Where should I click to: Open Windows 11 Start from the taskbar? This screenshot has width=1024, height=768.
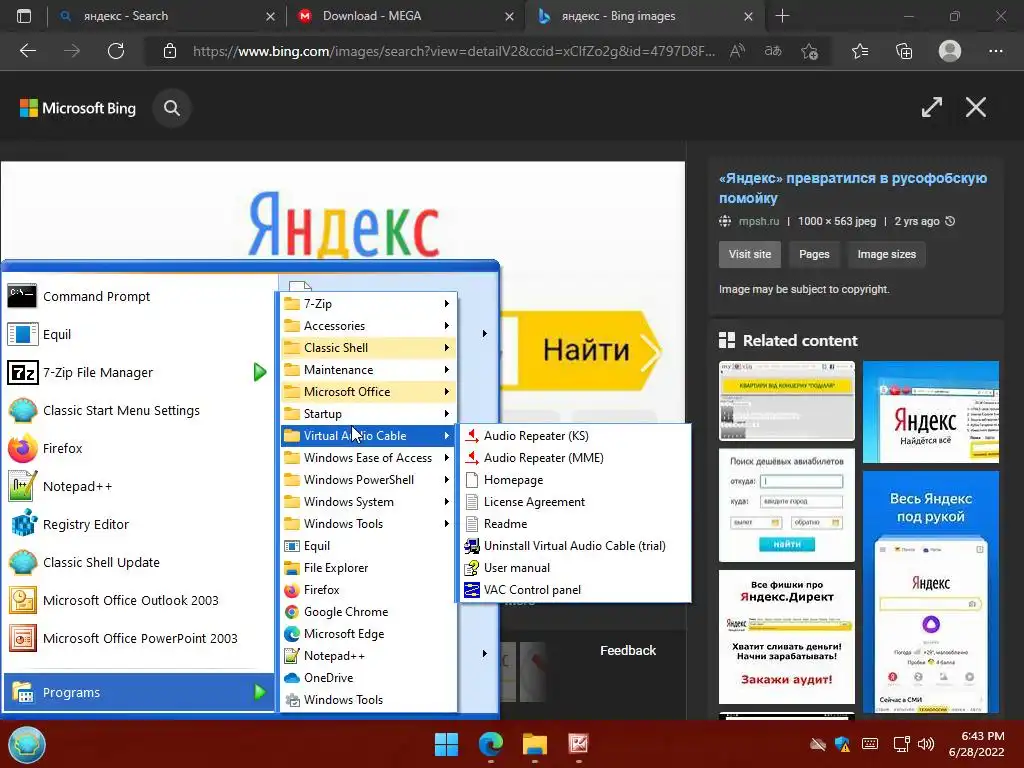click(x=447, y=744)
